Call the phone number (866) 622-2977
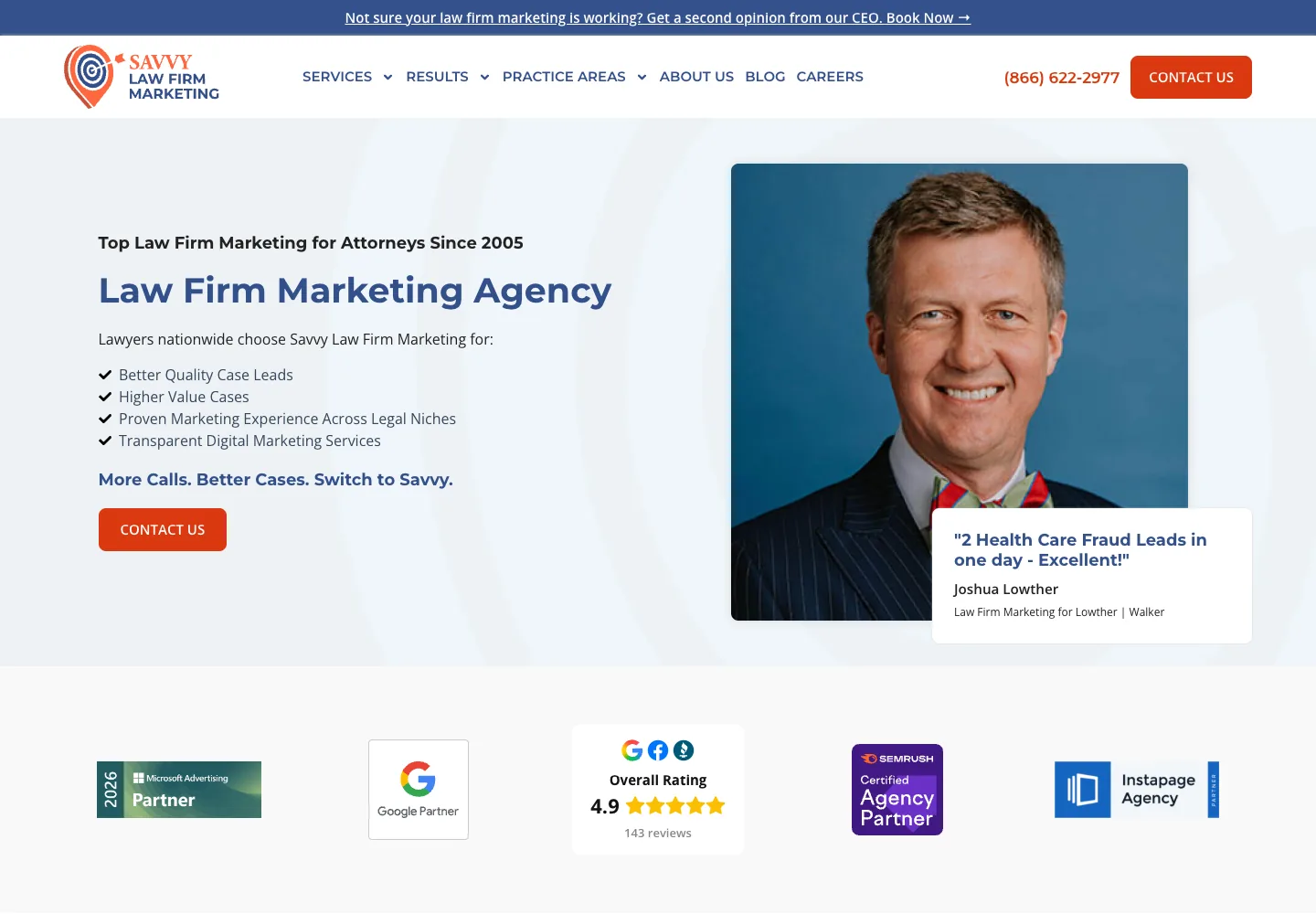The height and width of the screenshot is (914, 1316). coord(1062,78)
